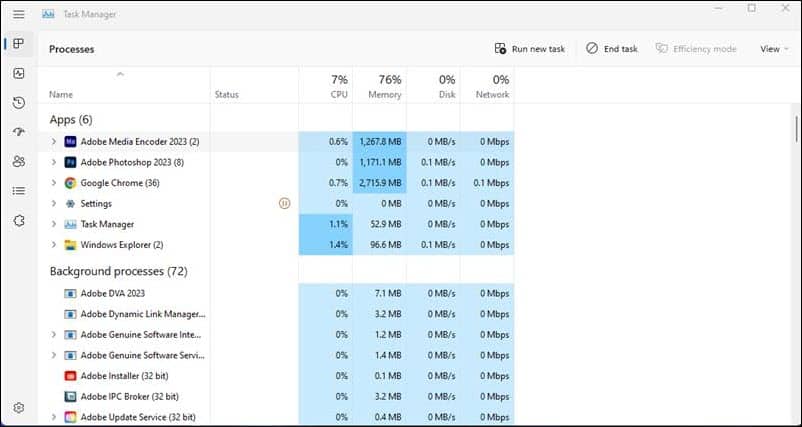The height and width of the screenshot is (427, 802).
Task: Click the Adobe Update Service icon
Action: (70, 417)
